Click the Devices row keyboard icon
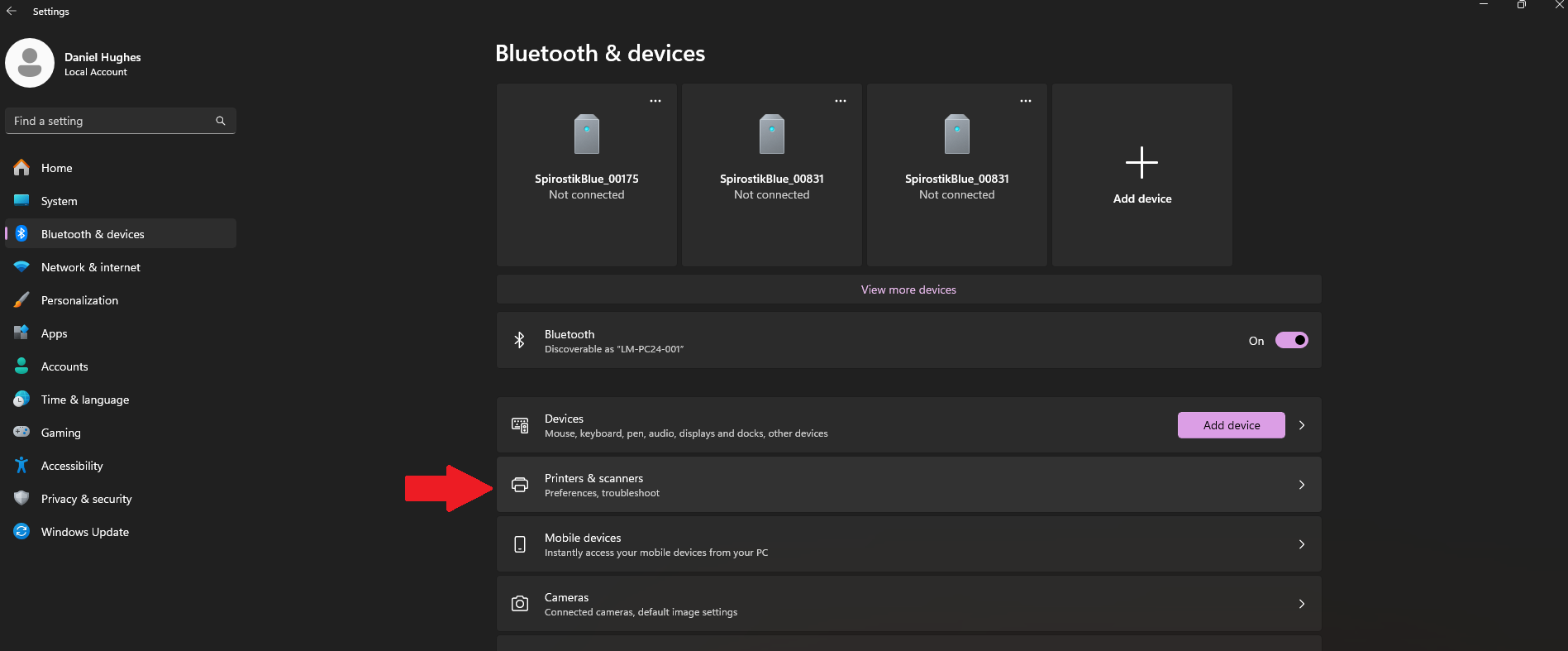Screen dimensions: 1568x651 (x=520, y=425)
